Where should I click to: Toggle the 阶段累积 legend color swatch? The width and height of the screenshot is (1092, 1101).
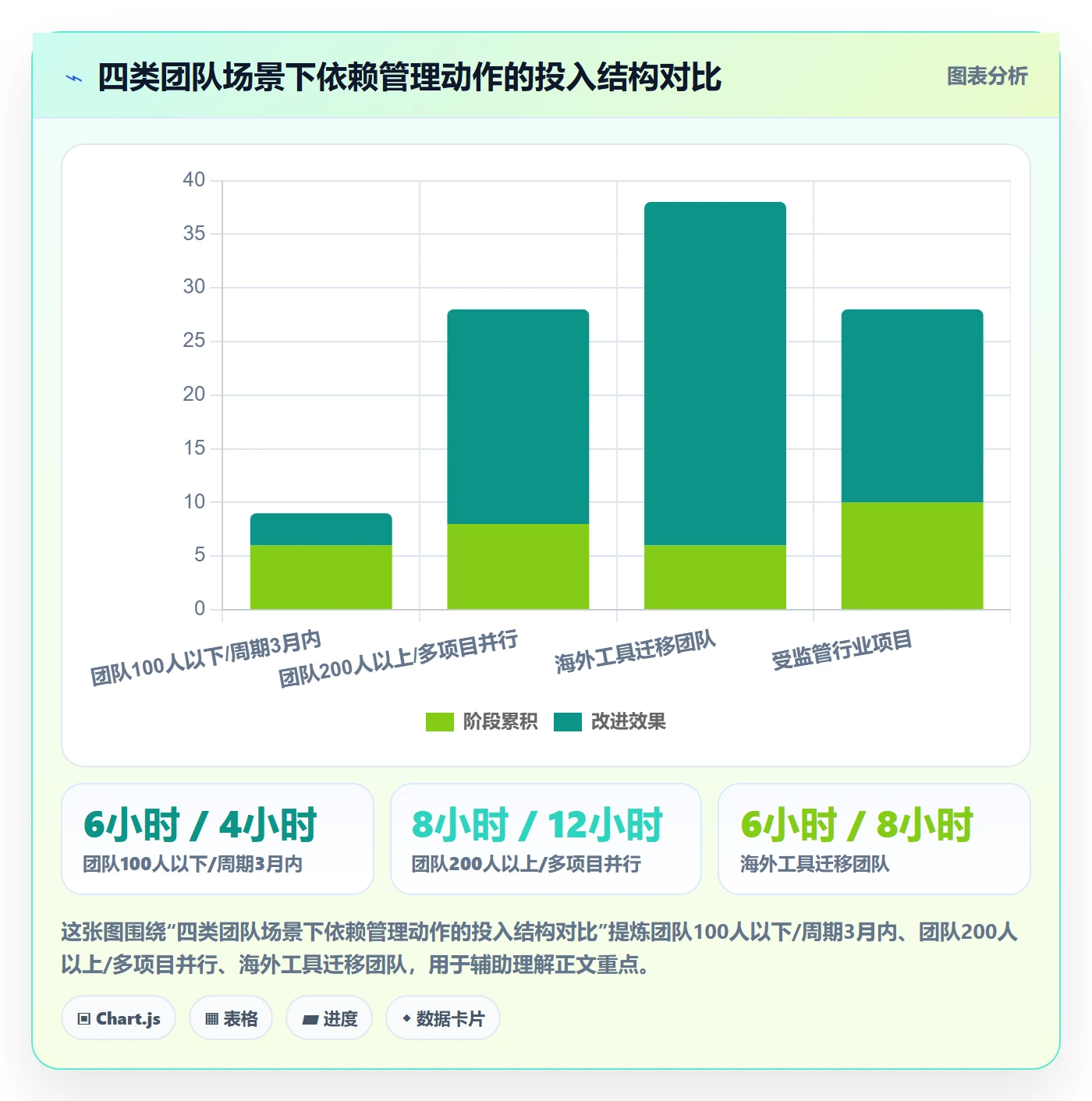click(439, 722)
